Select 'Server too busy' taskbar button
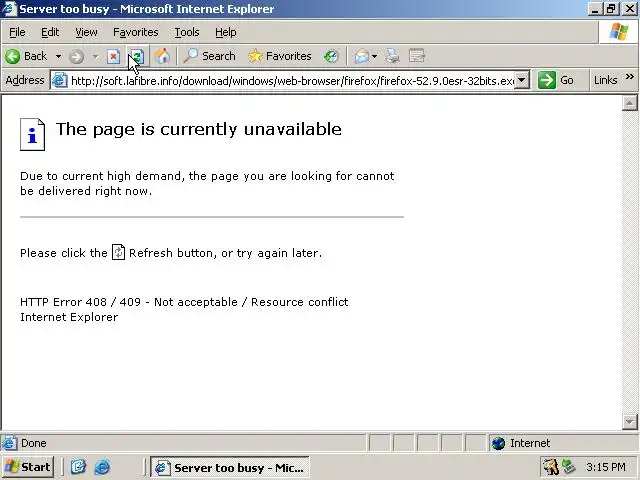Screen dimensions: 640x480 230,467
